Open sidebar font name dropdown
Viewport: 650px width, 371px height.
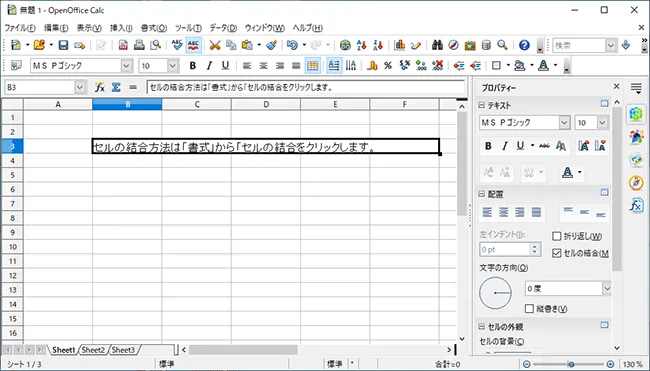pos(564,122)
